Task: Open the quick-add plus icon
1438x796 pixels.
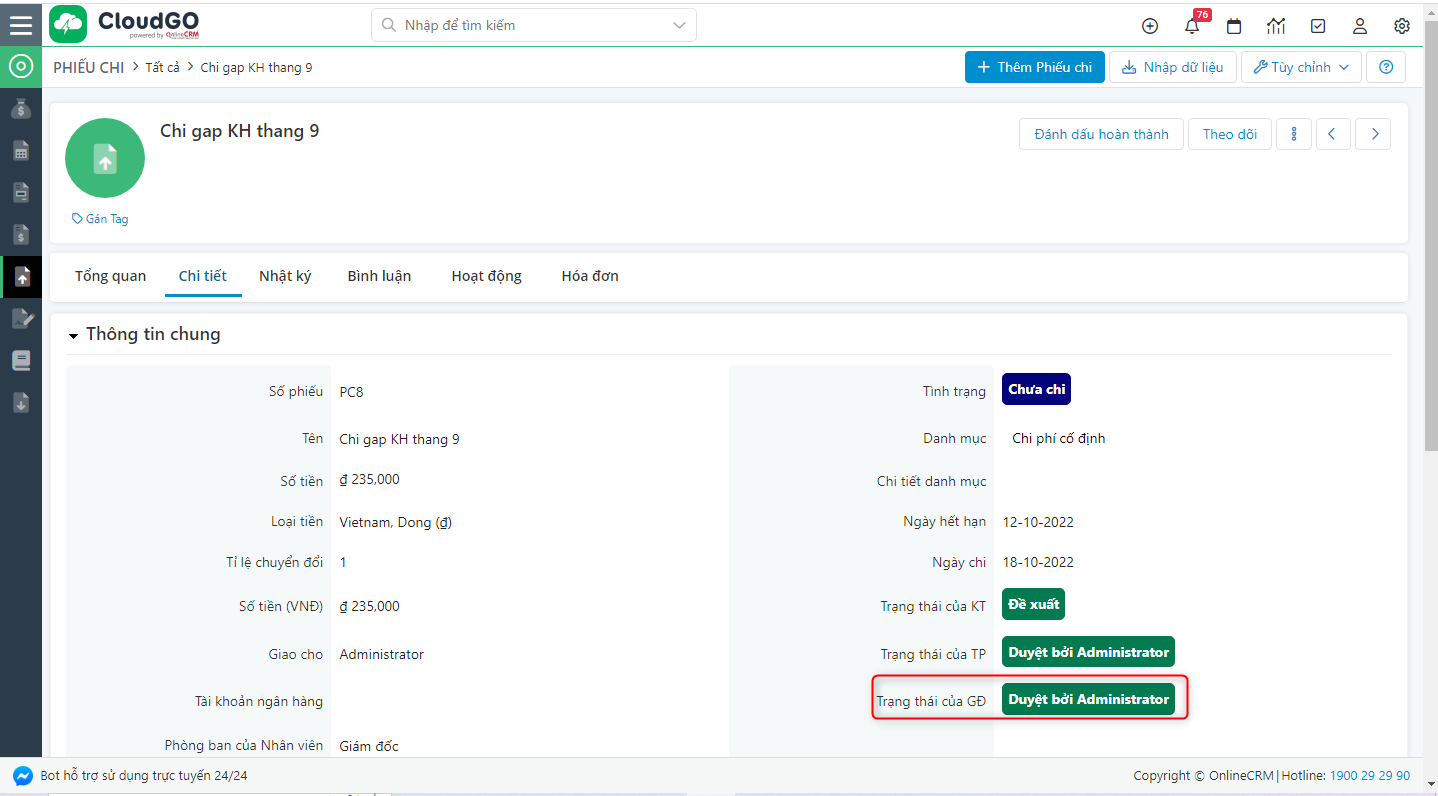Action: (1149, 26)
